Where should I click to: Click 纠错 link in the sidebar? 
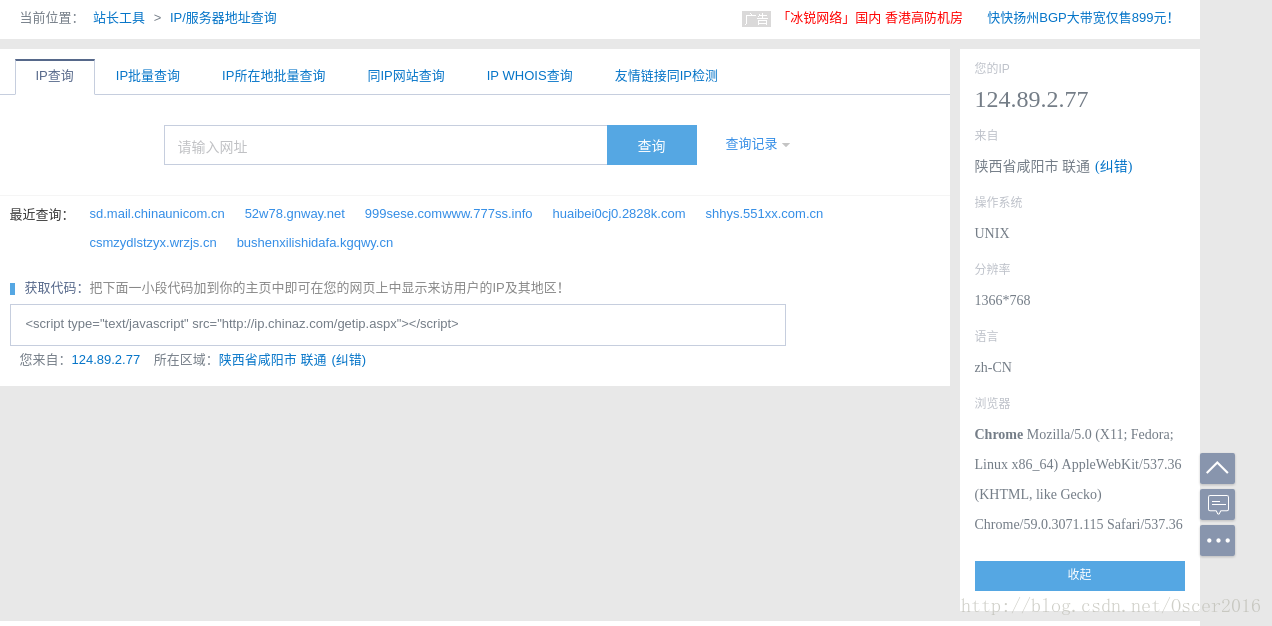(x=1114, y=167)
